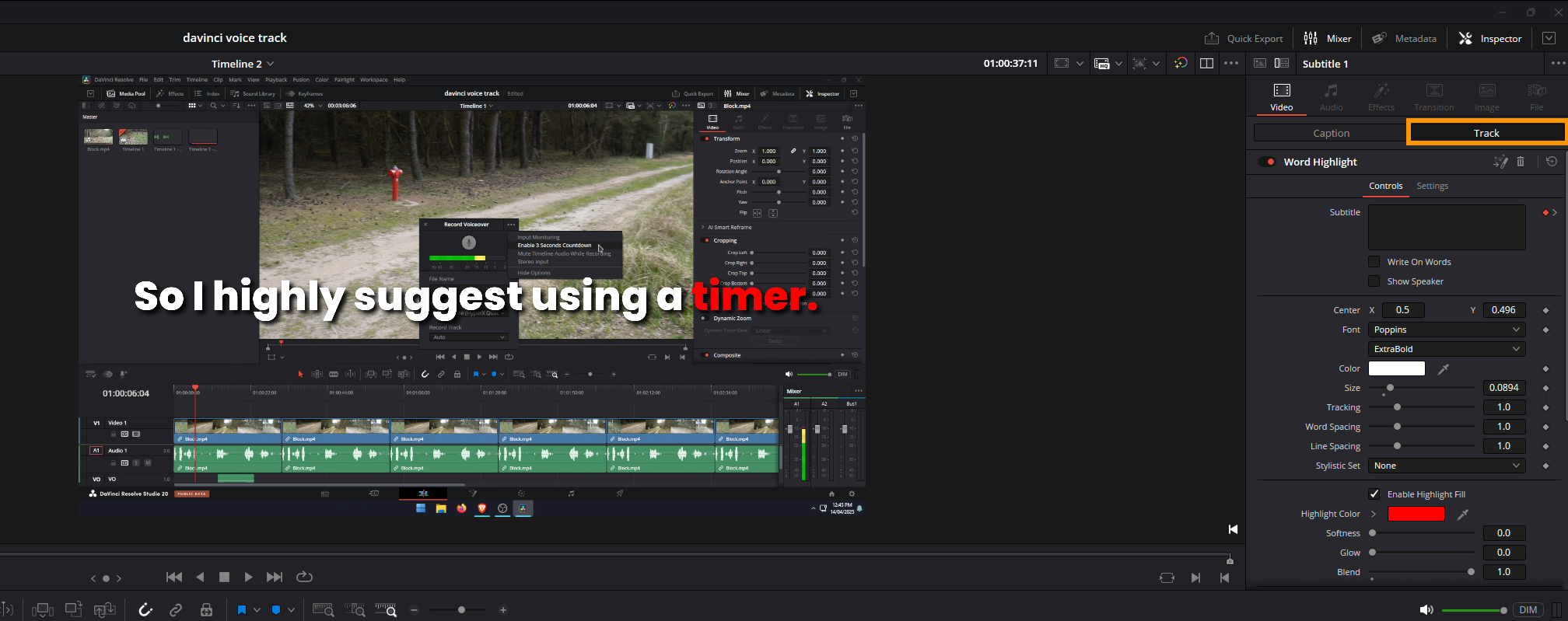Switch to the Track section
This screenshot has height=621, width=1568.
point(1486,133)
